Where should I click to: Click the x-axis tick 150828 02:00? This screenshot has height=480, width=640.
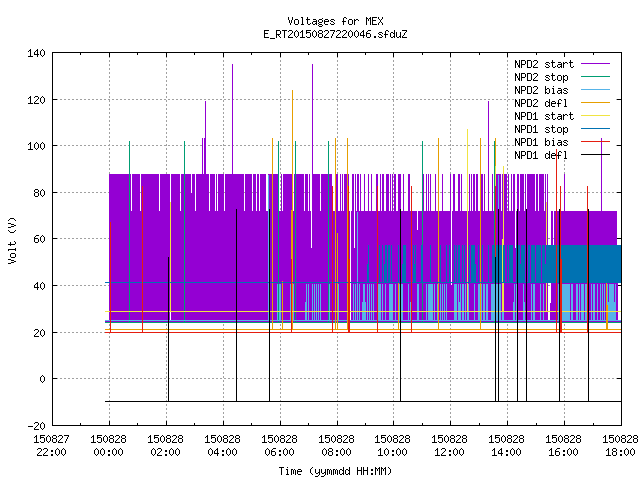pyautogui.click(x=165, y=446)
